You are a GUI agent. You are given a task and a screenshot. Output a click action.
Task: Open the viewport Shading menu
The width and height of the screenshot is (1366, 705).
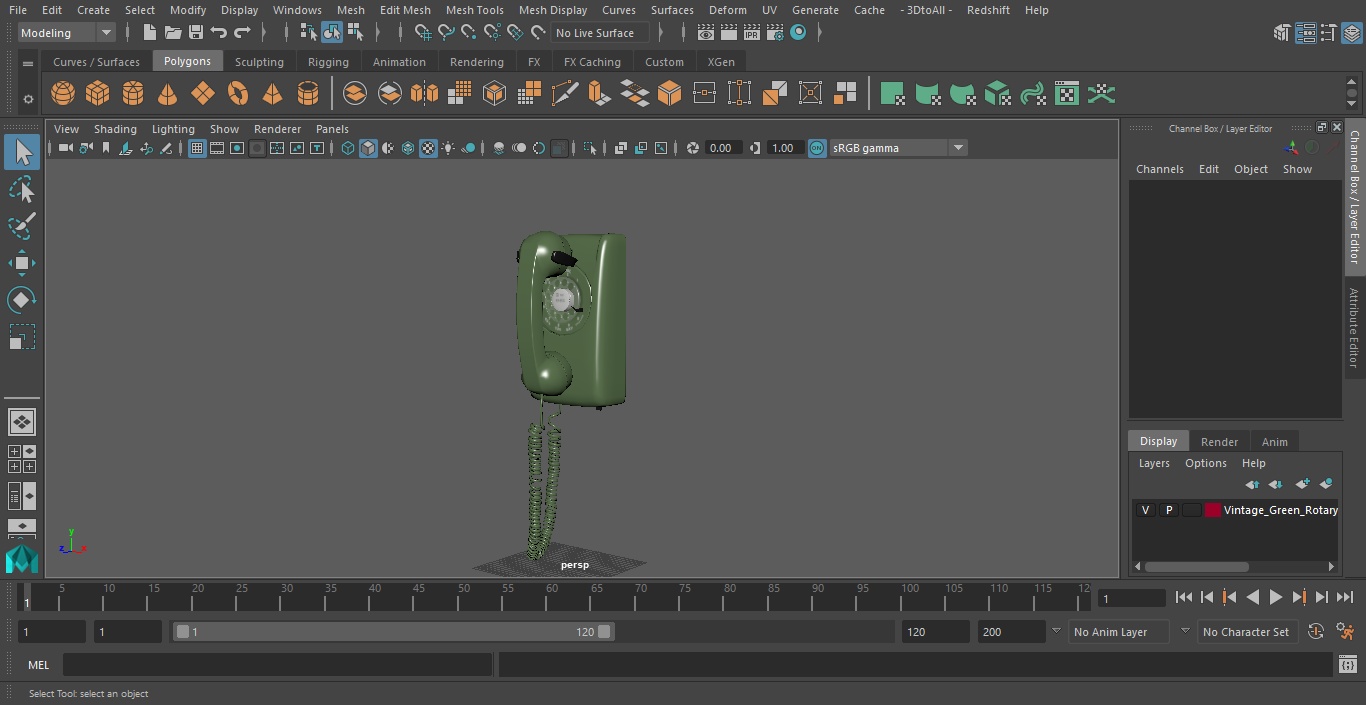[x=115, y=129]
